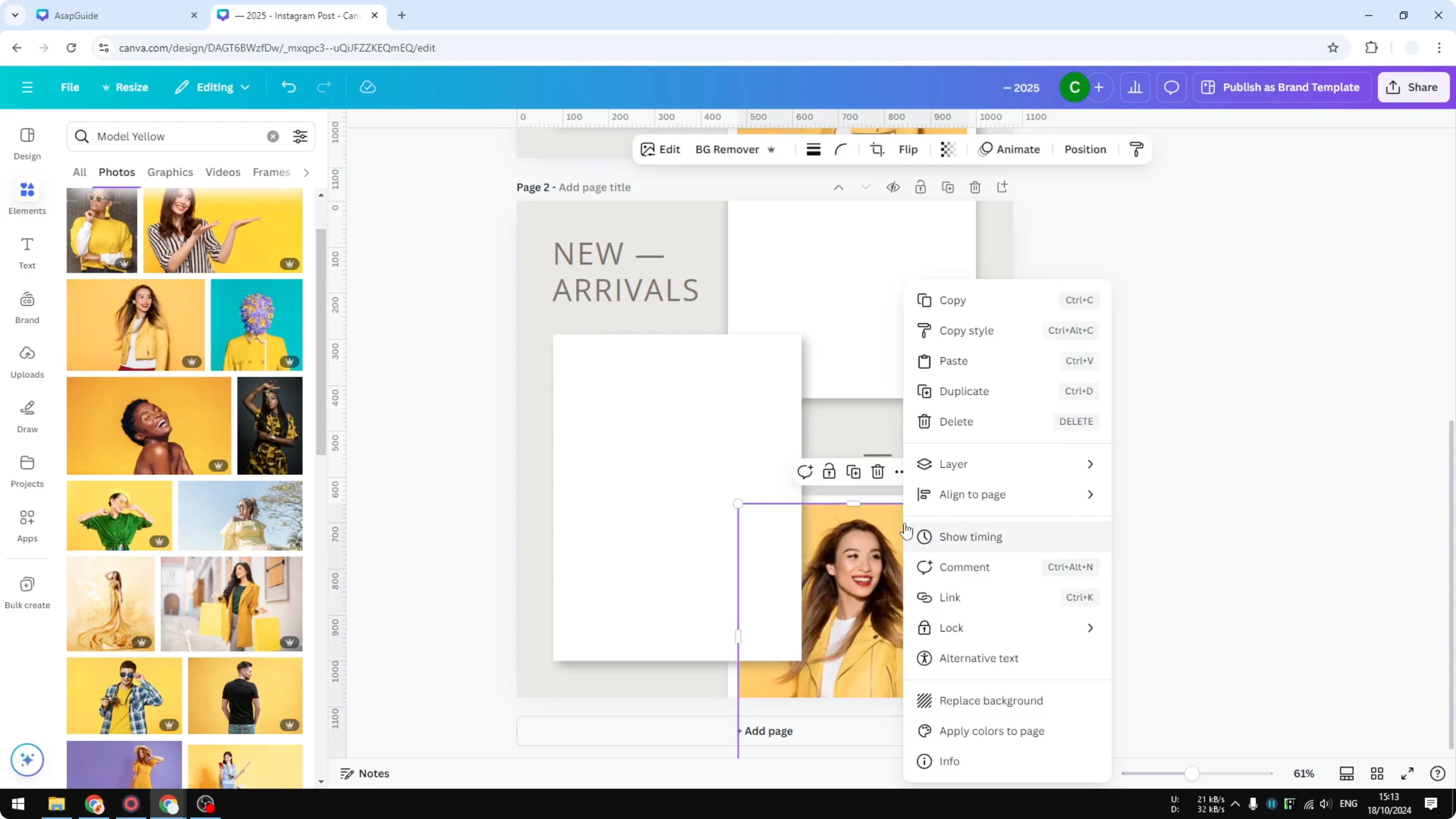Screen dimensions: 1456x819
Task: Open the Editing mode dropdown
Action: click(x=212, y=87)
